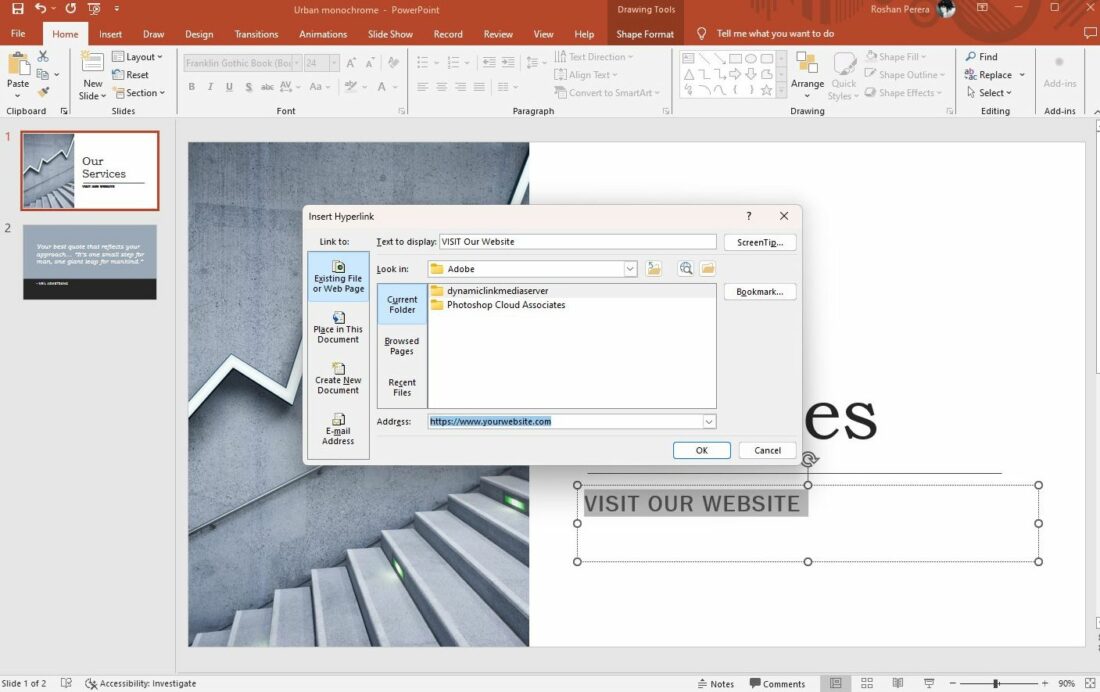Select the Slide Sorter view icon
This screenshot has width=1100, height=692.
pos(867,682)
